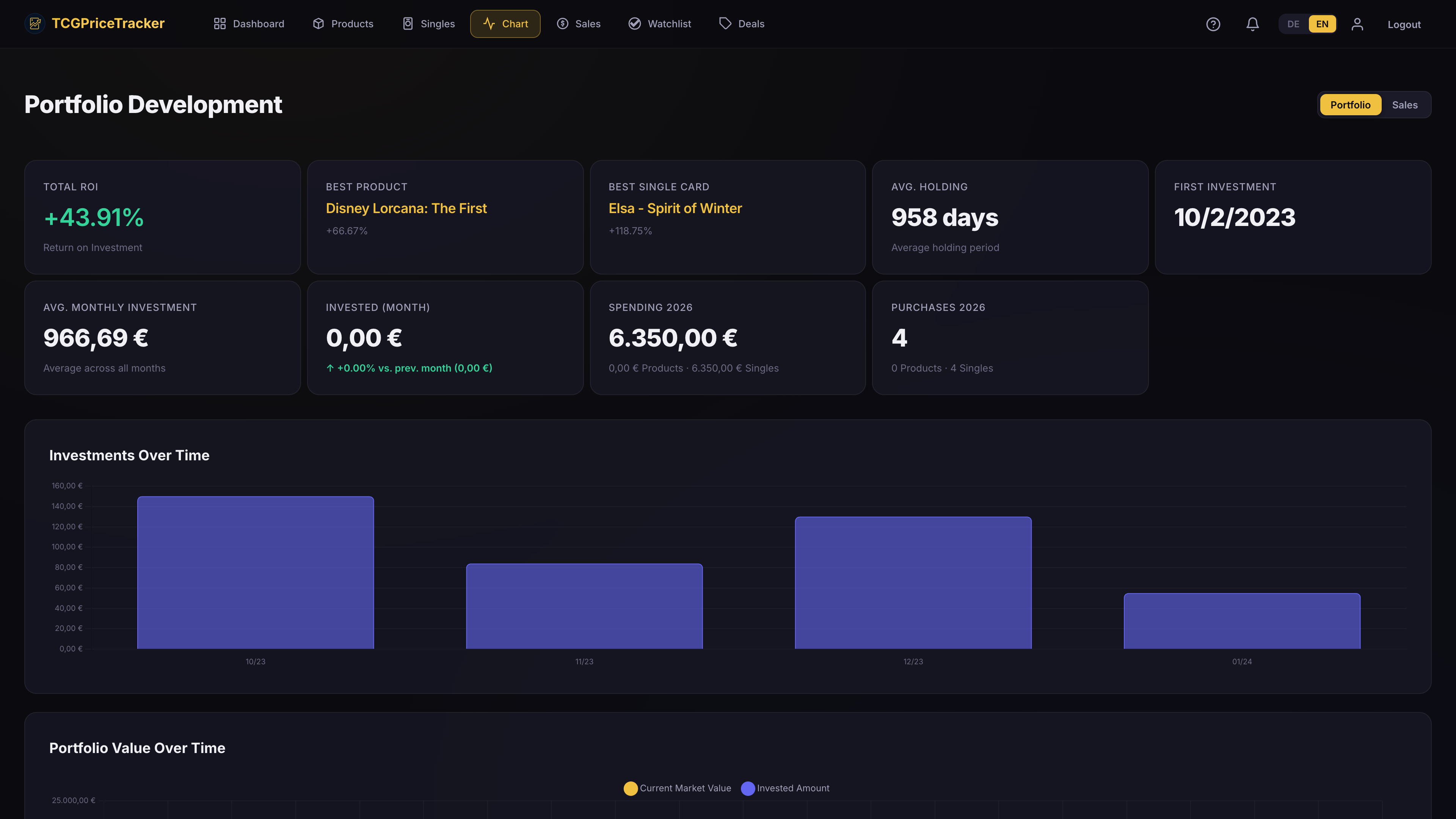Screen dimensions: 1456x819
Task: Click the Portfolio Value Over Time heading
Action: pos(137,748)
